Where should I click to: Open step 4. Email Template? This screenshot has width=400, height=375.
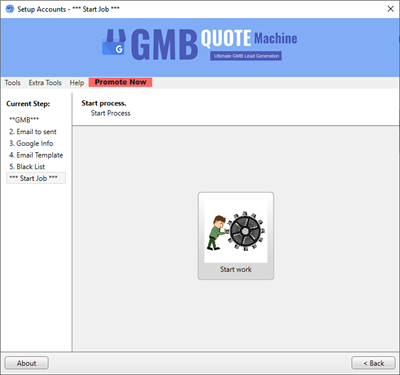pyautogui.click(x=36, y=155)
